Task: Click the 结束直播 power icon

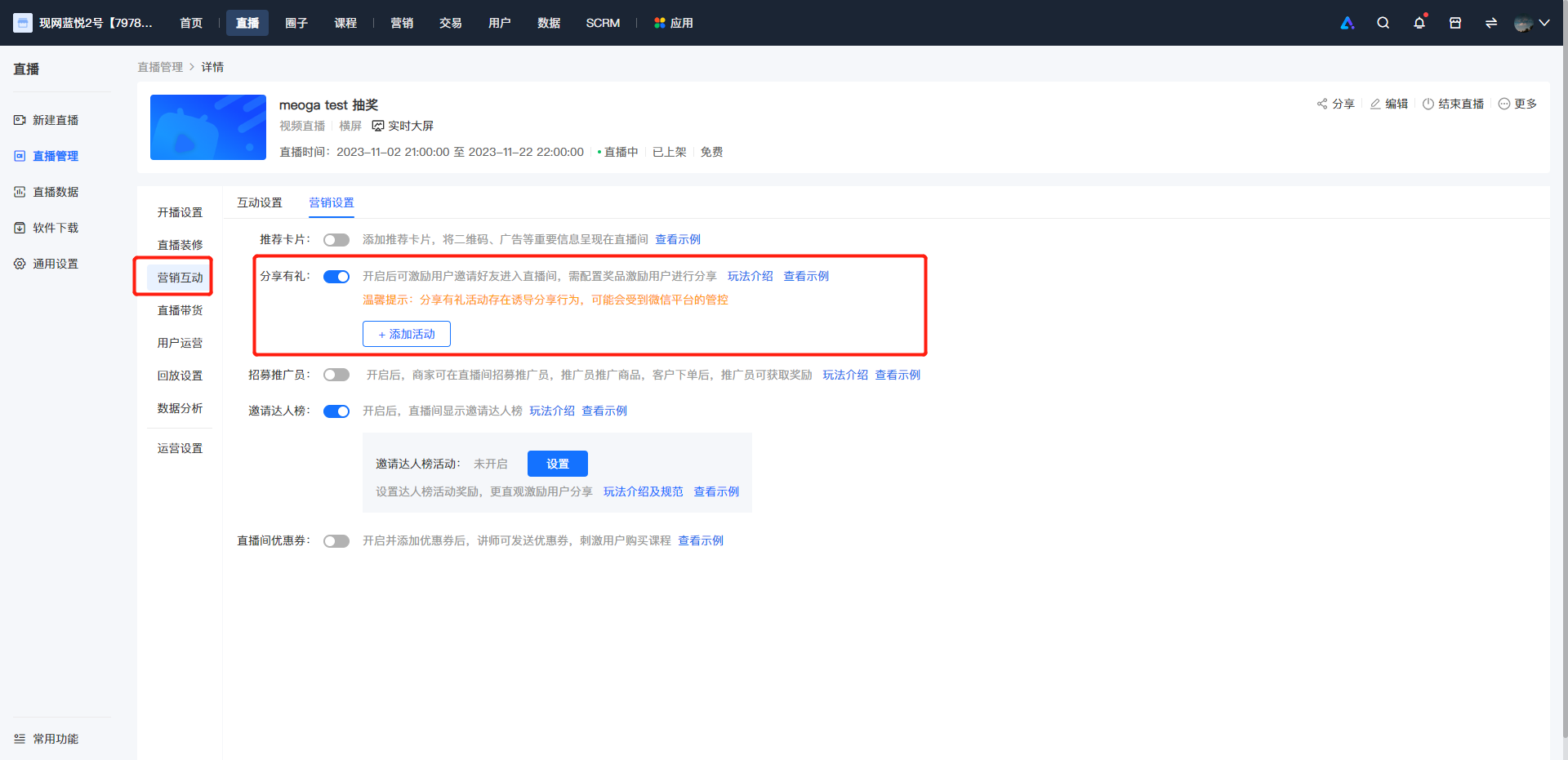Action: 1428,104
